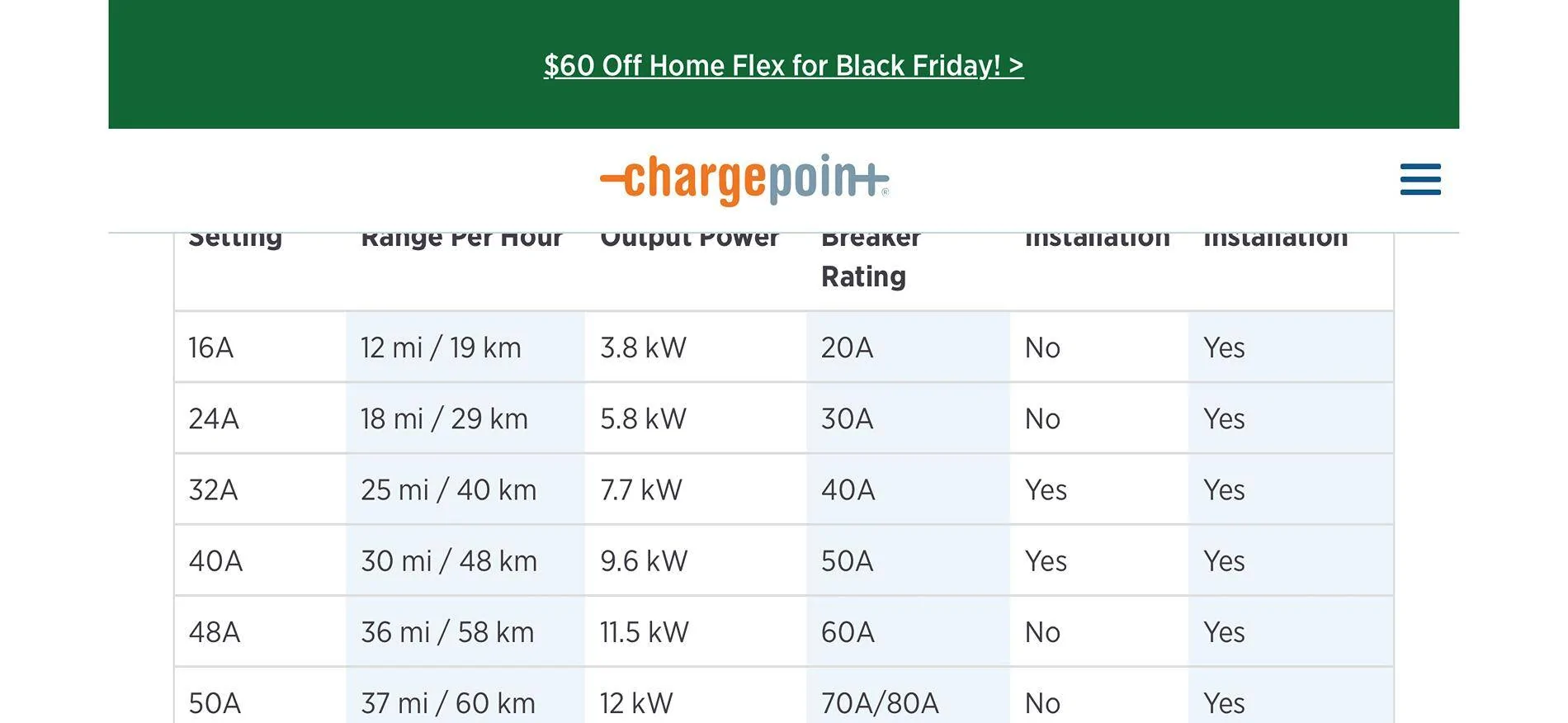Click the 25 mi / 40 km cell
The image size is (1568, 723).
(448, 489)
